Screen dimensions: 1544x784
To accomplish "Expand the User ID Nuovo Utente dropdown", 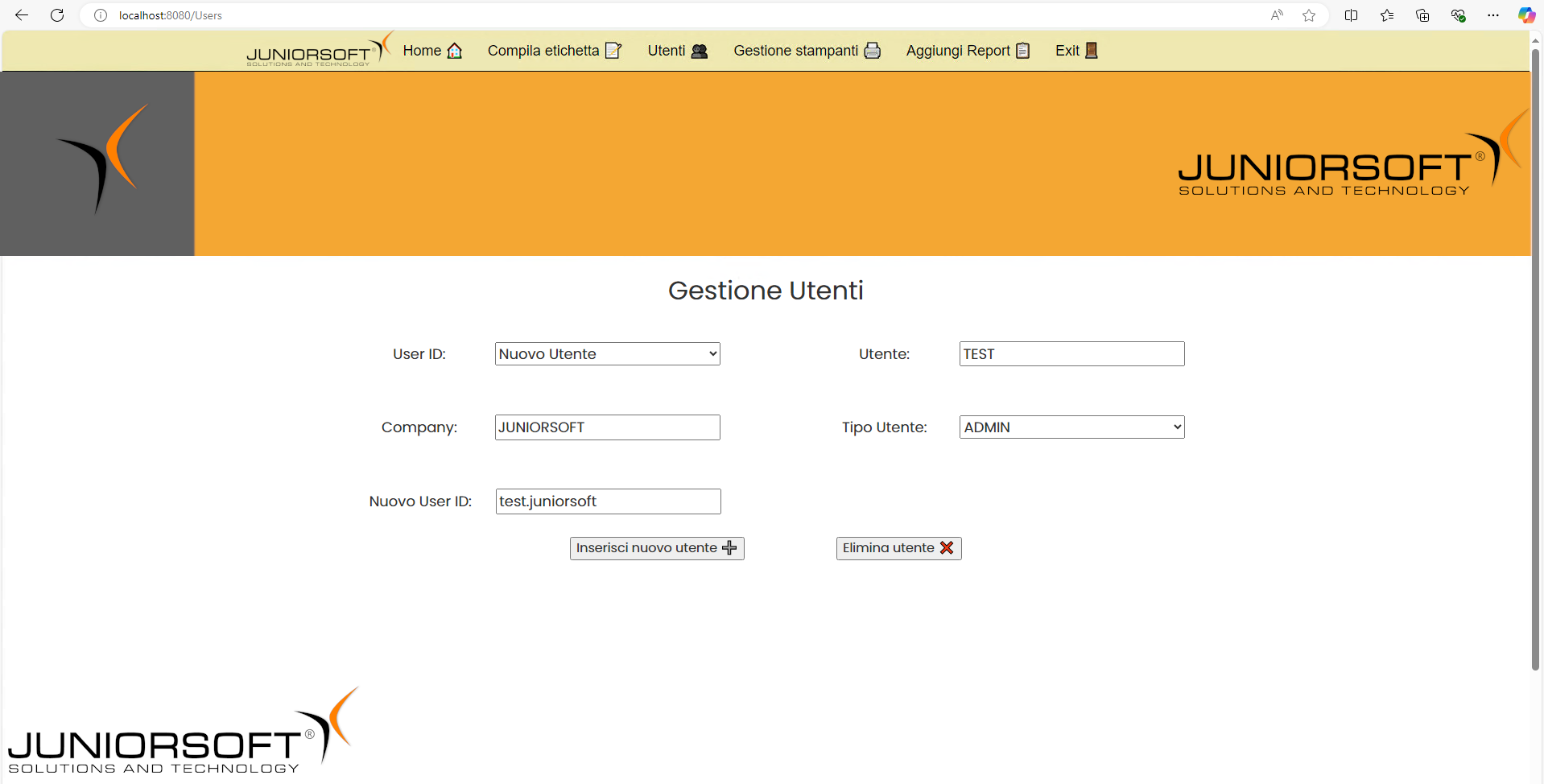I will click(x=608, y=354).
